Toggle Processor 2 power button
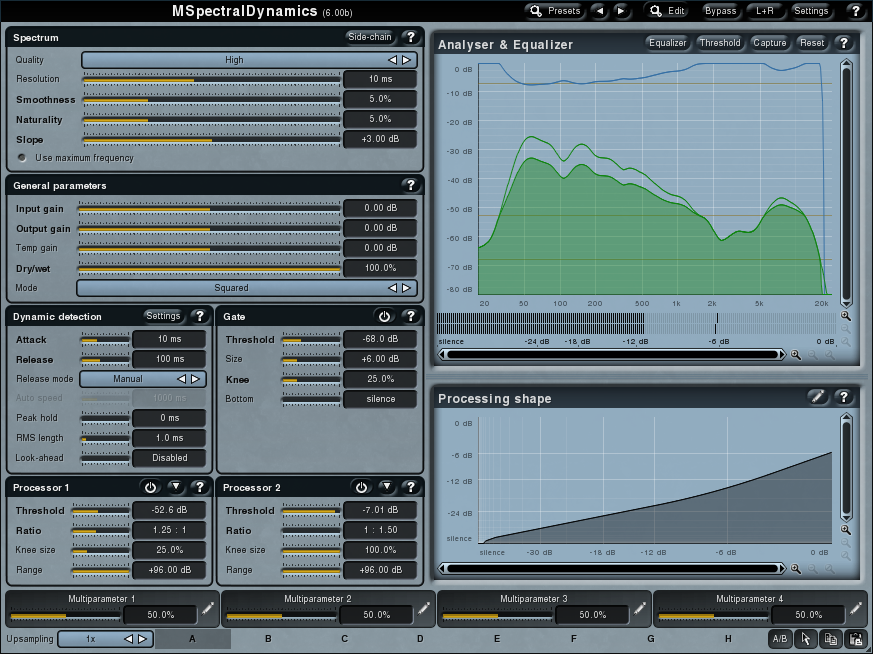The image size is (873, 654). coord(361,487)
